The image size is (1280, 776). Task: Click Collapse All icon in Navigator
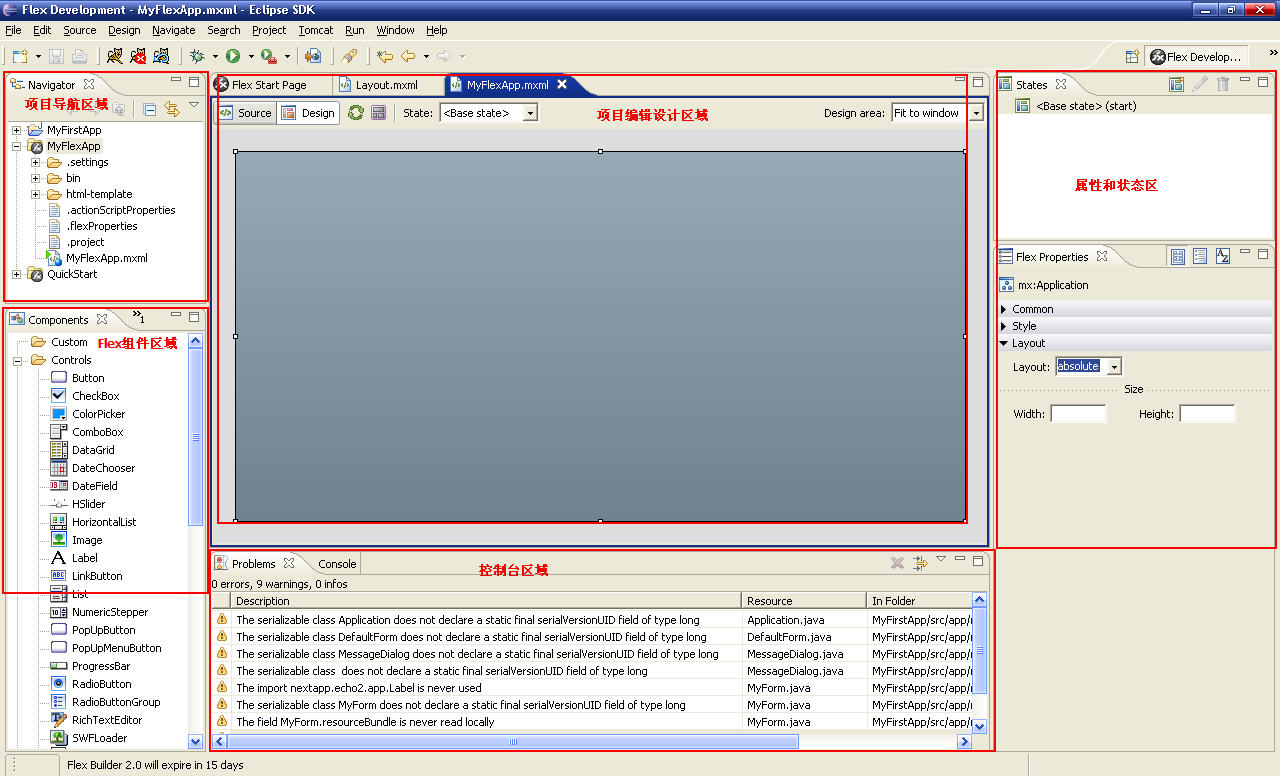coord(149,109)
